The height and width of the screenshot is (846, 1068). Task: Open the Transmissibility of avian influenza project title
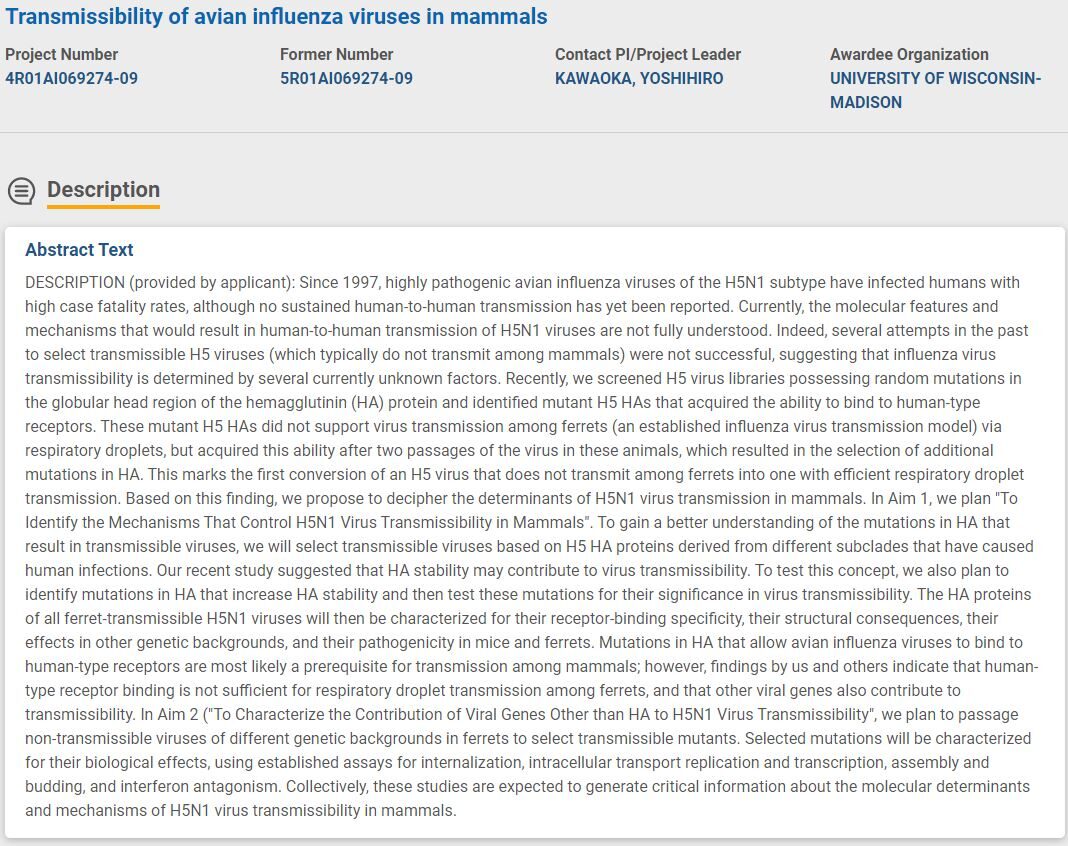pos(277,16)
